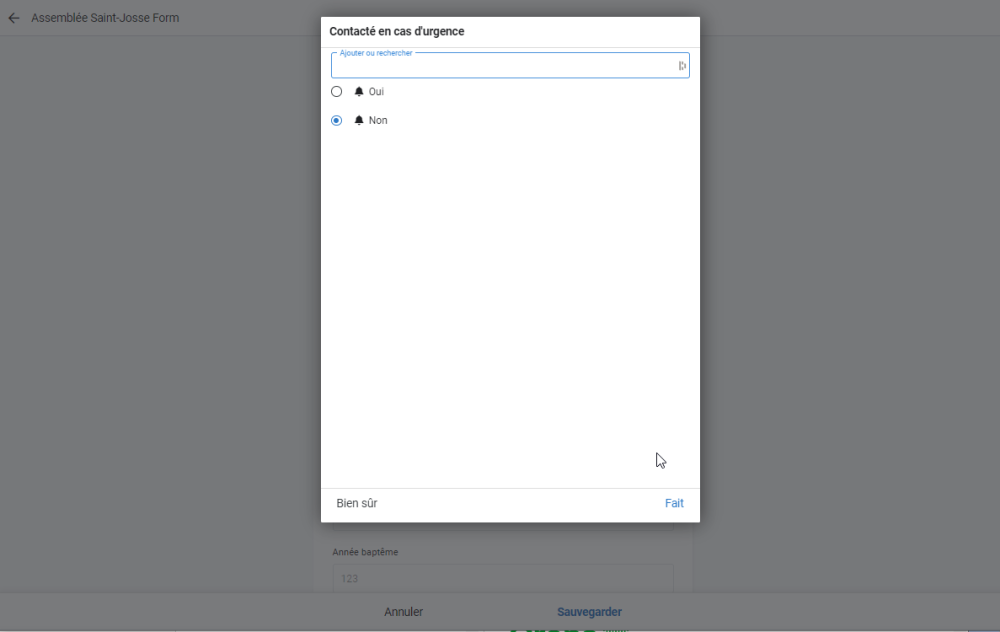Select the Oui radio button
1000x632 pixels.
click(x=336, y=91)
